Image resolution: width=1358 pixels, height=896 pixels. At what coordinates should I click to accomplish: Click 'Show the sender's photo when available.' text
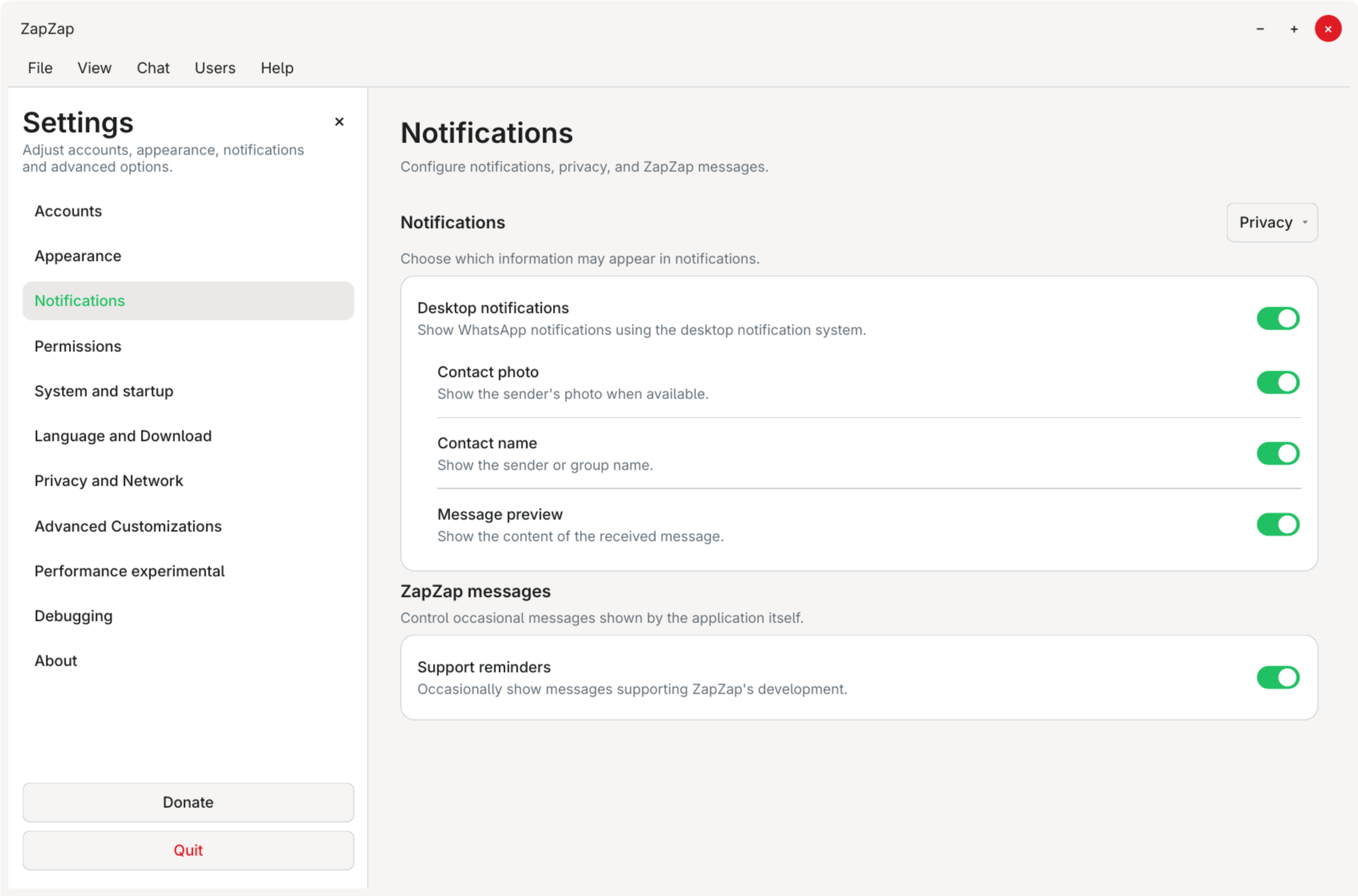(573, 394)
